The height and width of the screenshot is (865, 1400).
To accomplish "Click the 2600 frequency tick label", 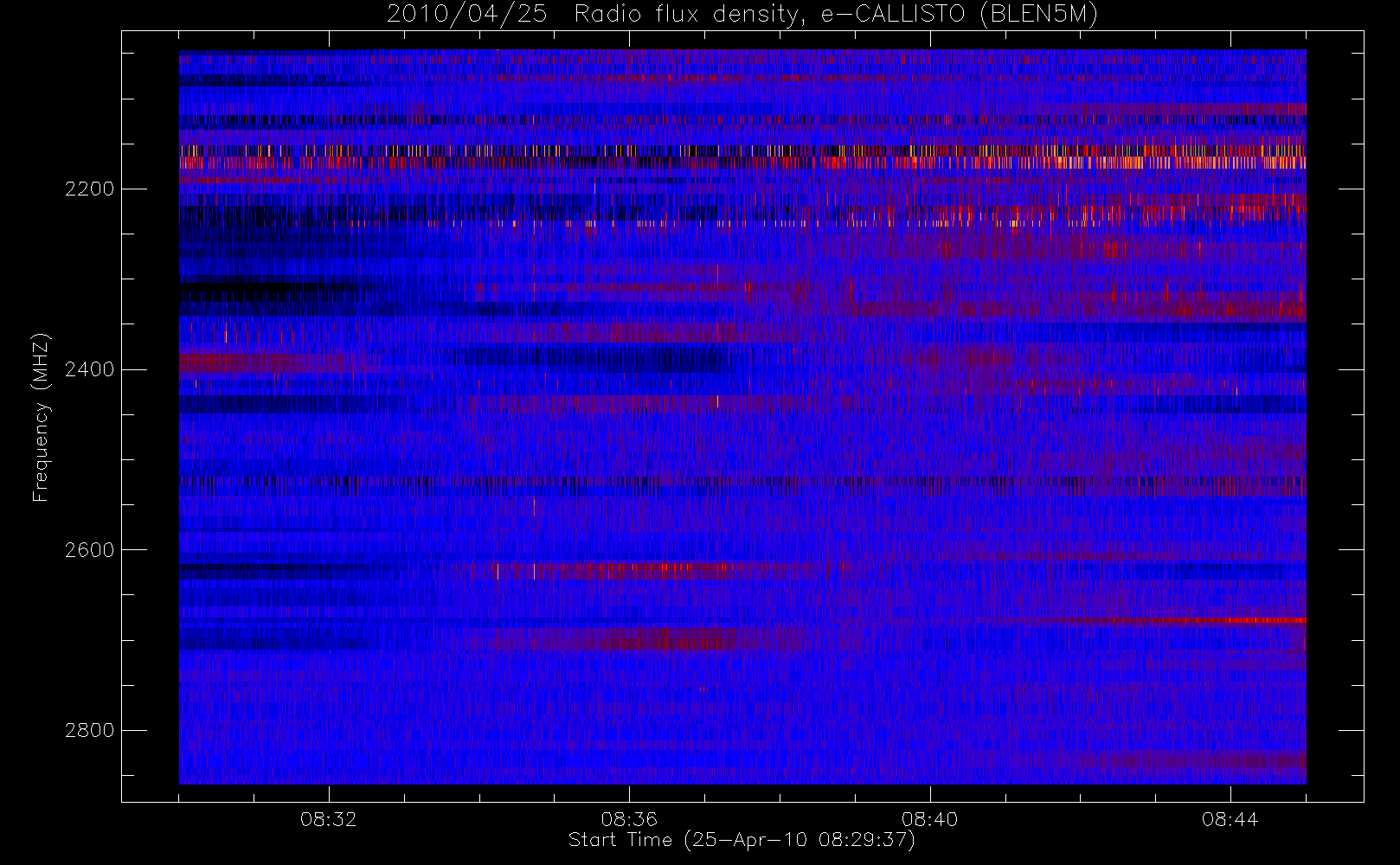I will coord(89,550).
